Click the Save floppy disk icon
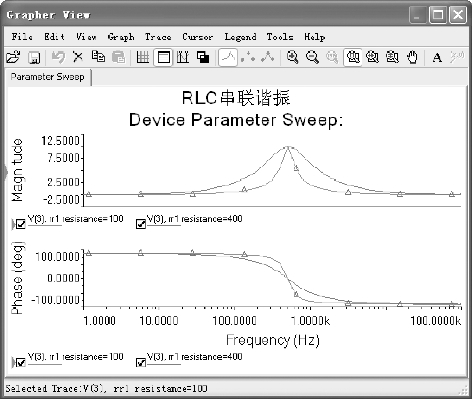This screenshot has height=399, width=472. pos(34,58)
